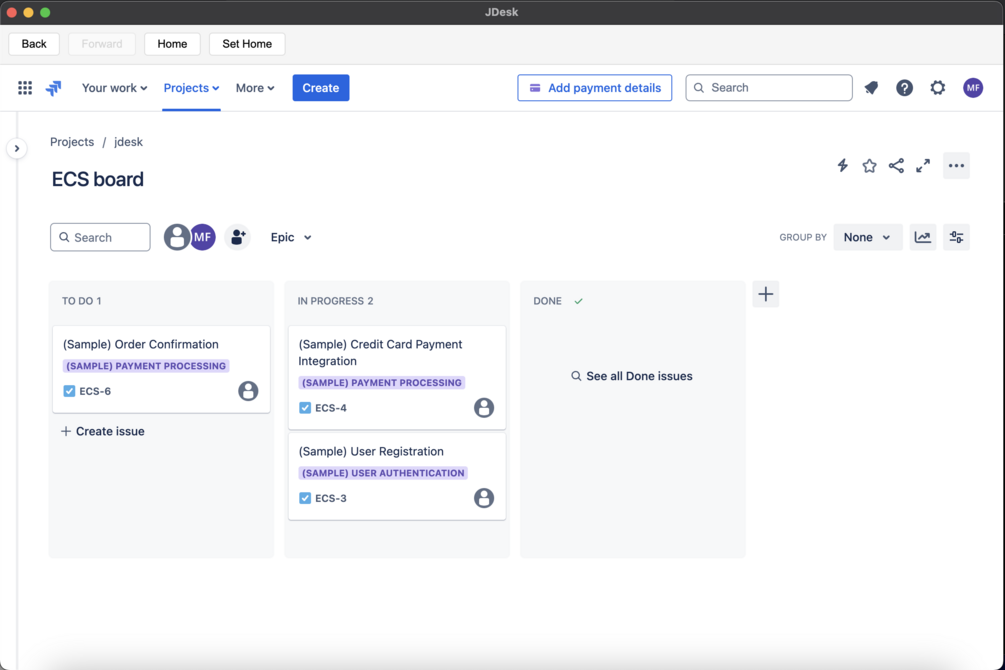Click See all Done issues link
This screenshot has height=670, width=1005.
(x=632, y=376)
